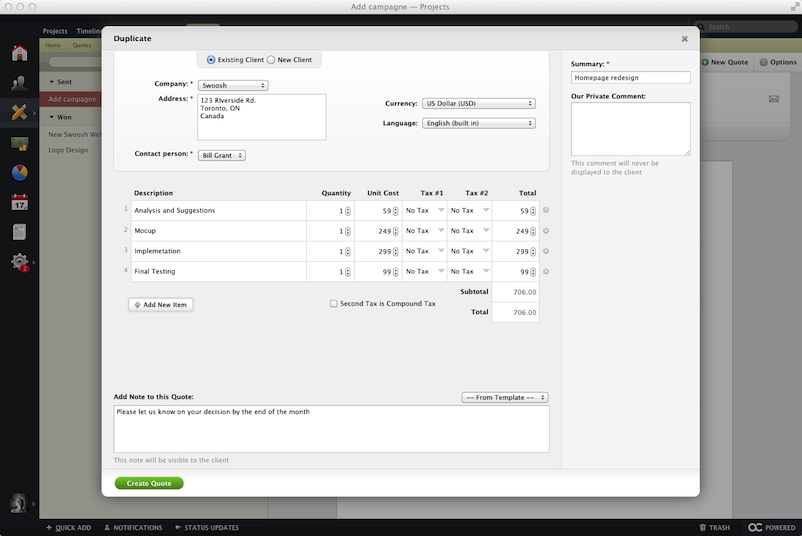
Task: Click the activeCollab Powered logo
Action: 772,527
